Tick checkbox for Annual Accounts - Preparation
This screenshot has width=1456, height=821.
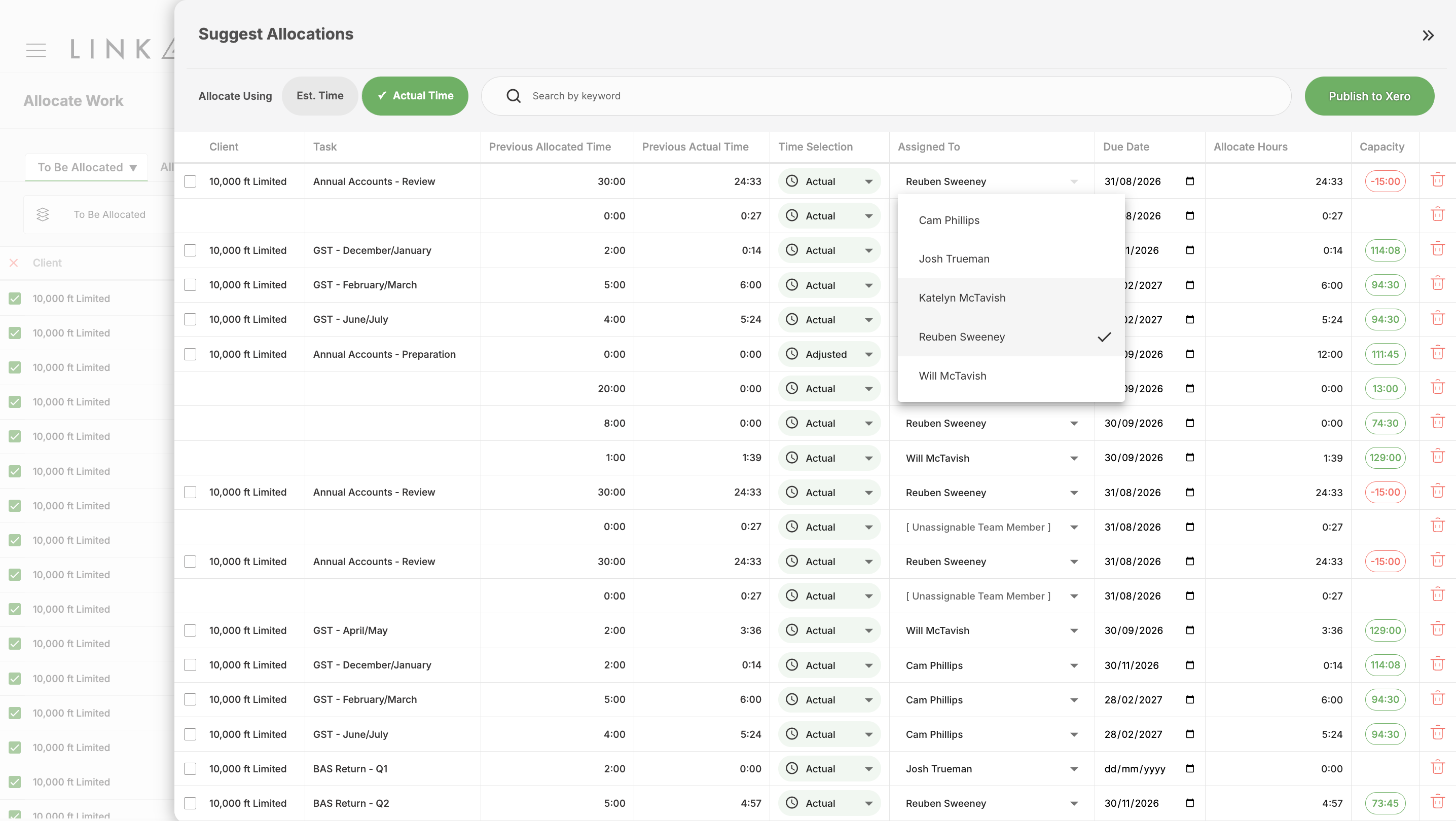click(190, 354)
